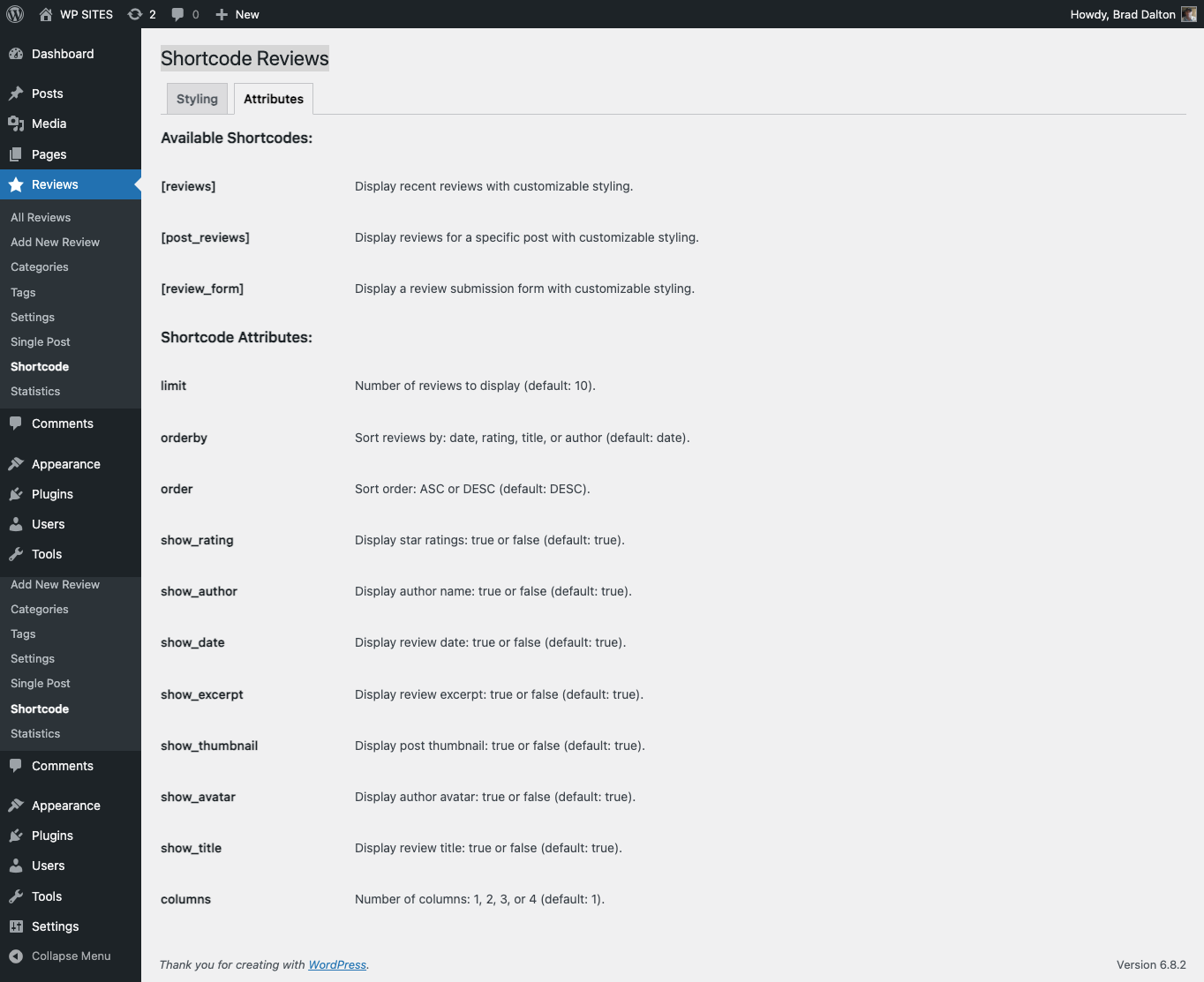Click the Media library icon
1204x982 pixels.
click(16, 124)
